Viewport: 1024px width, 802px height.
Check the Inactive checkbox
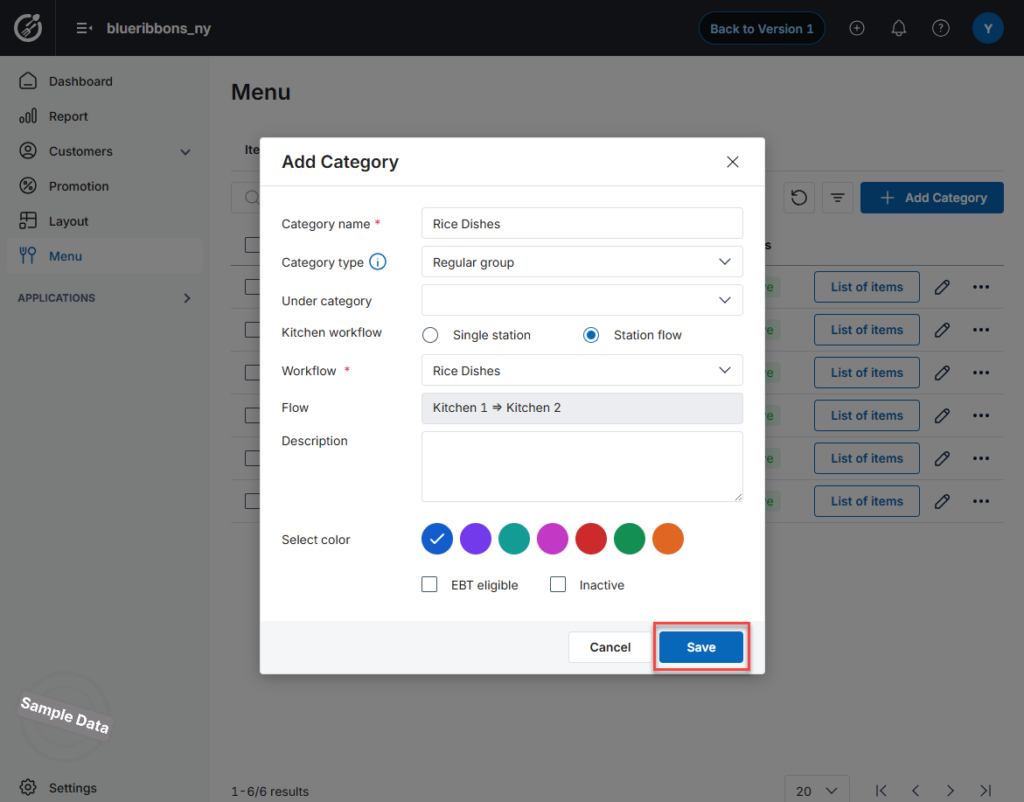tap(558, 584)
